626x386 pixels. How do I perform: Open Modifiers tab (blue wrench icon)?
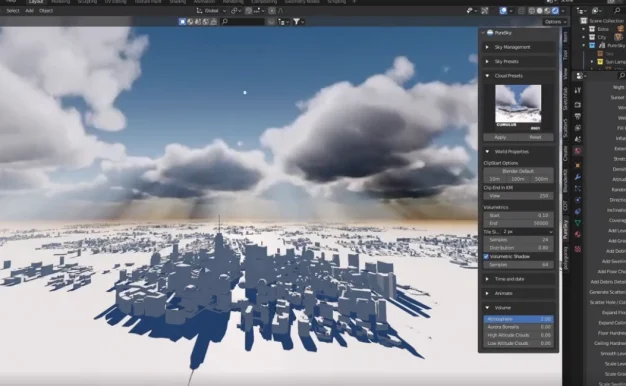point(578,177)
